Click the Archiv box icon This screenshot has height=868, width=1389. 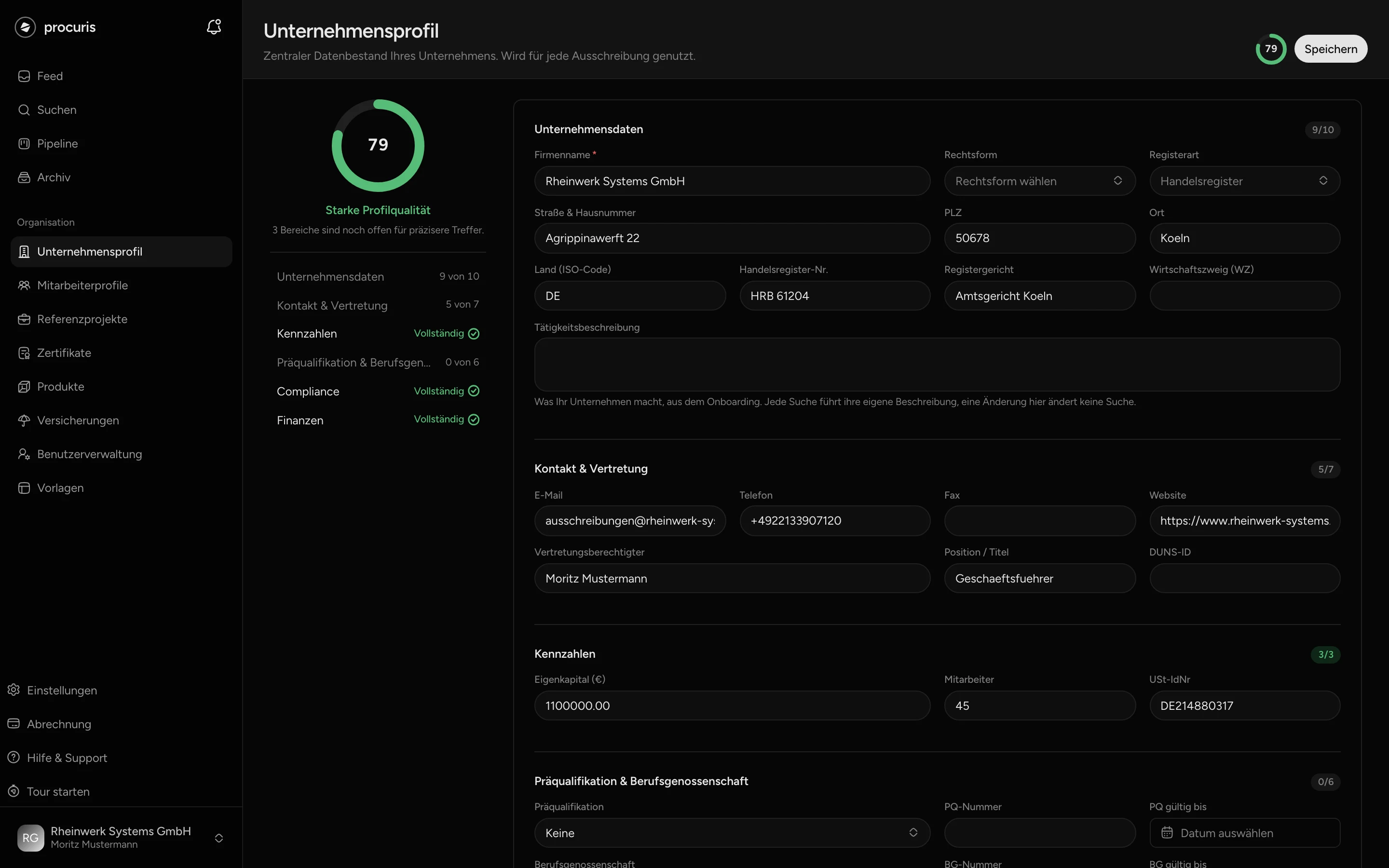pos(24,177)
